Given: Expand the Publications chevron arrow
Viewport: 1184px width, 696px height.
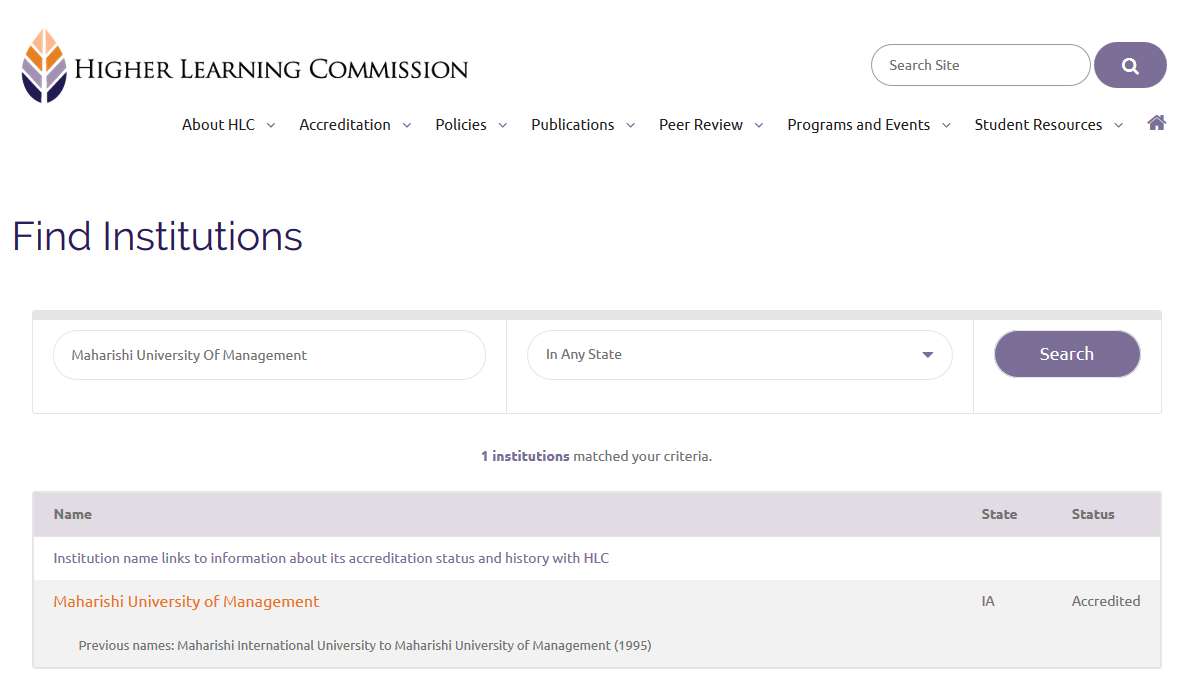Looking at the screenshot, I should [631, 125].
